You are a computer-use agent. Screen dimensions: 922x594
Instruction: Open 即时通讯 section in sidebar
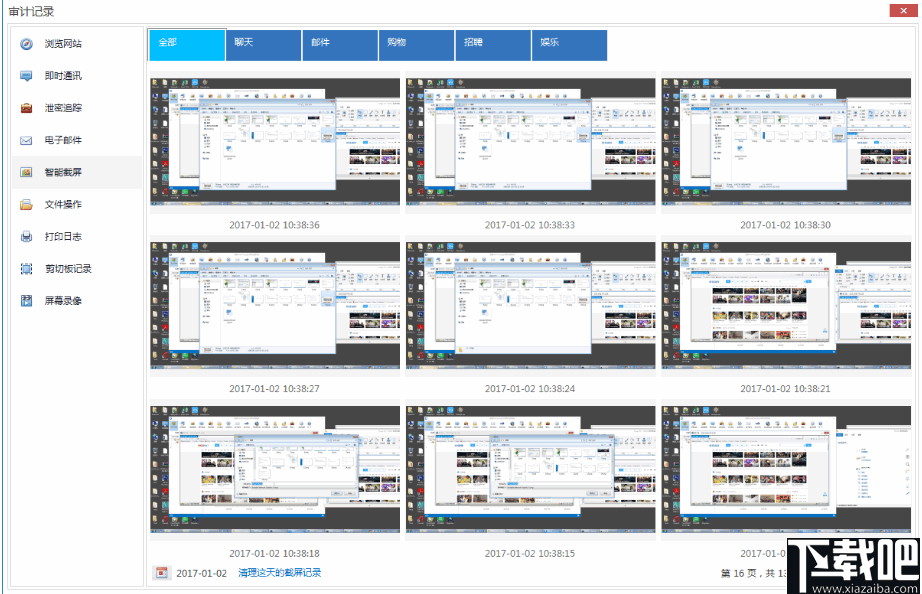[x=77, y=76]
